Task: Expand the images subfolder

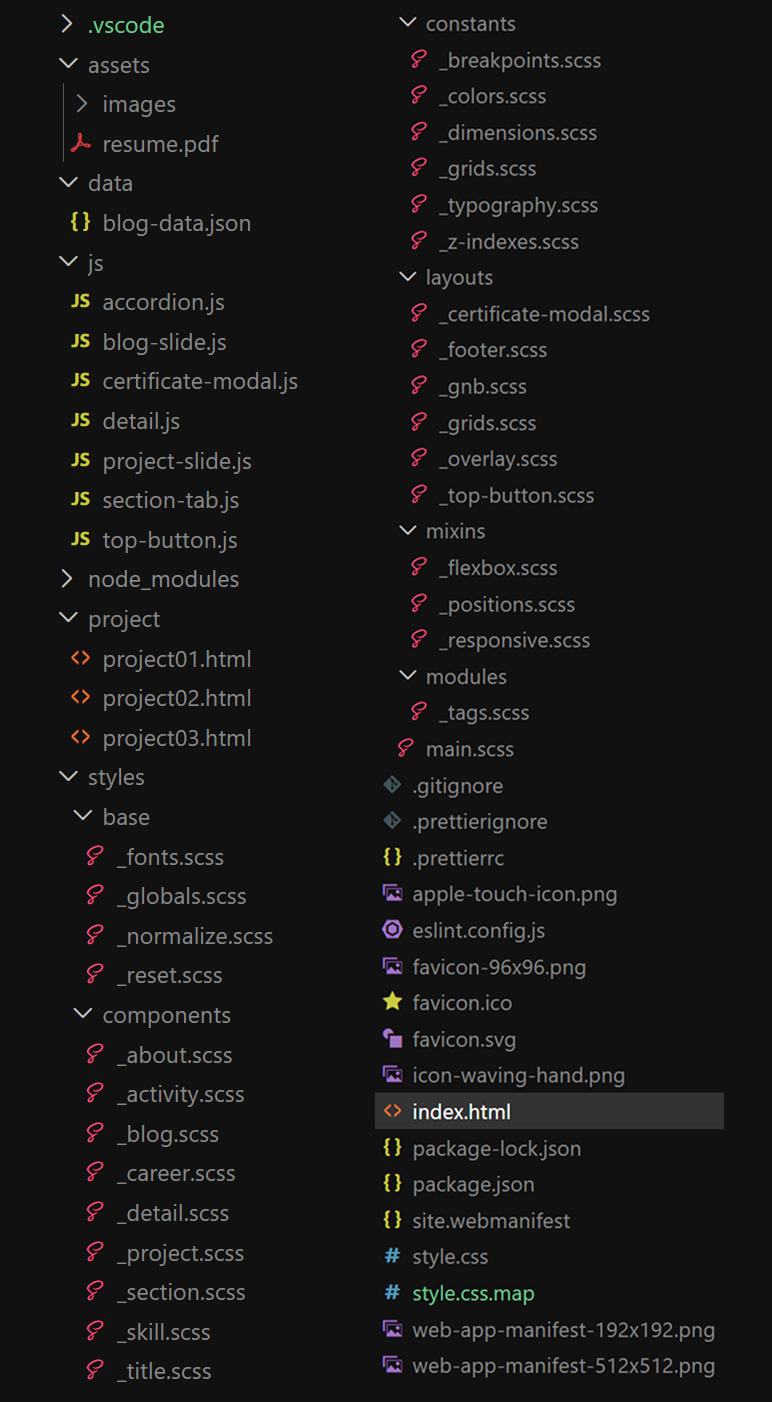Action: pyautogui.click(x=83, y=104)
